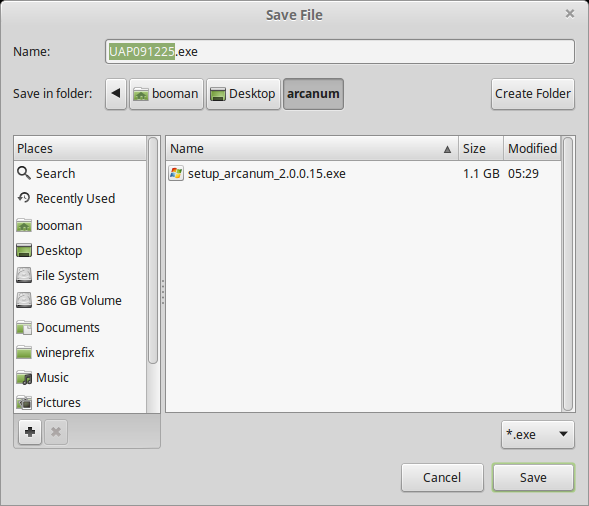
Task: Click the Recently Used clock icon
Action: 24,198
